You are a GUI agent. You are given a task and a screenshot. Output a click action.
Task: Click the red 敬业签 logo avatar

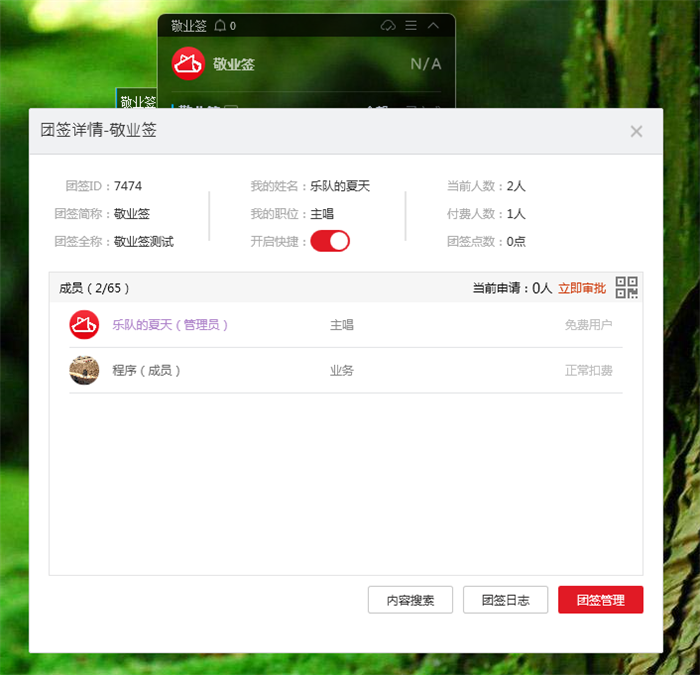[188, 64]
